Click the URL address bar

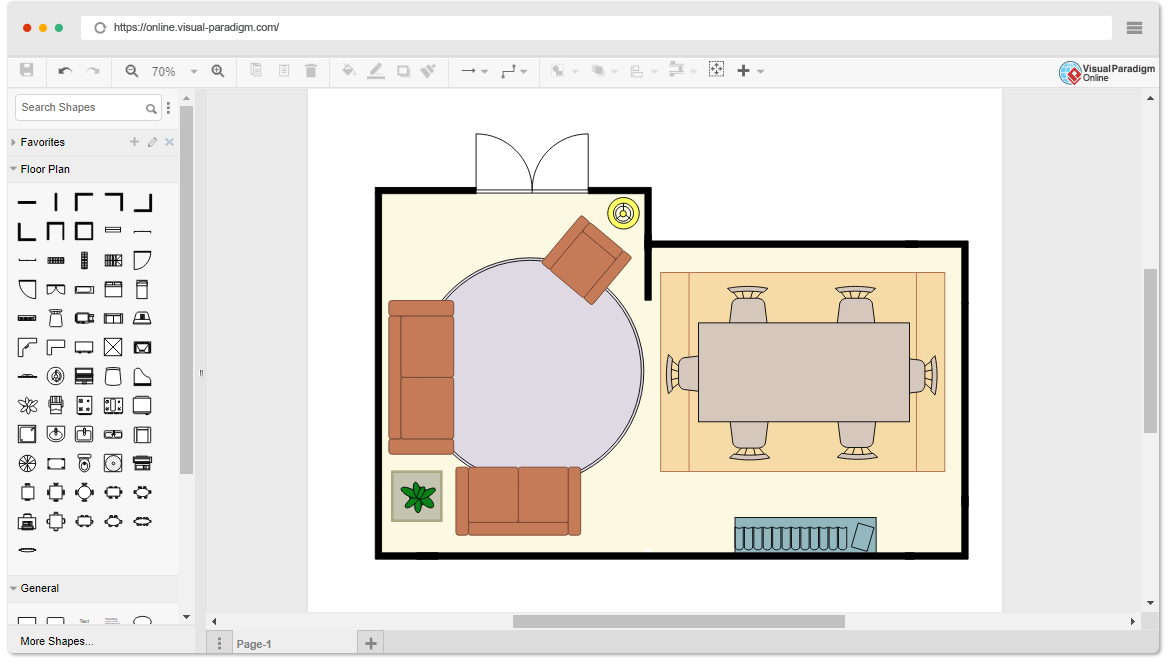click(x=596, y=28)
